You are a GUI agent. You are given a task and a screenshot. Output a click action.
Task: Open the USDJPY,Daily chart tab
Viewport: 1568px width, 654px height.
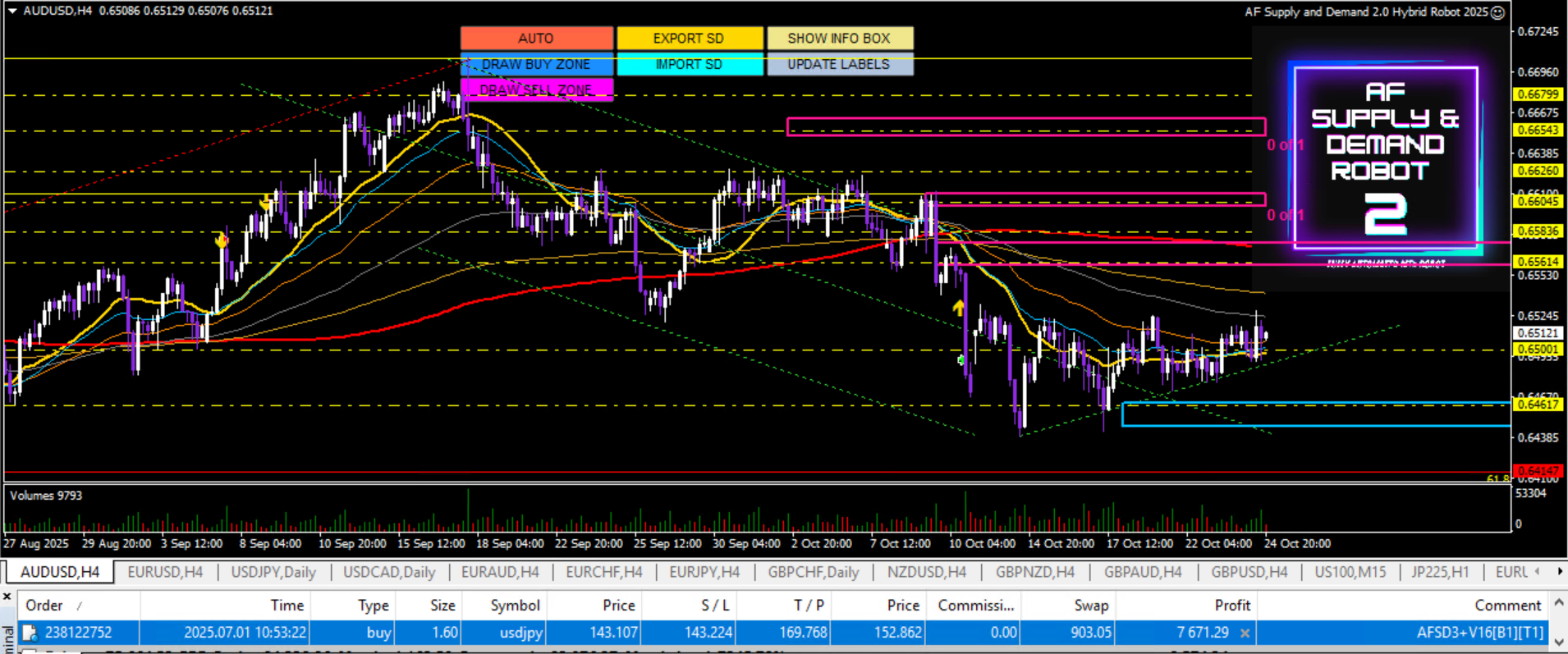[x=273, y=572]
